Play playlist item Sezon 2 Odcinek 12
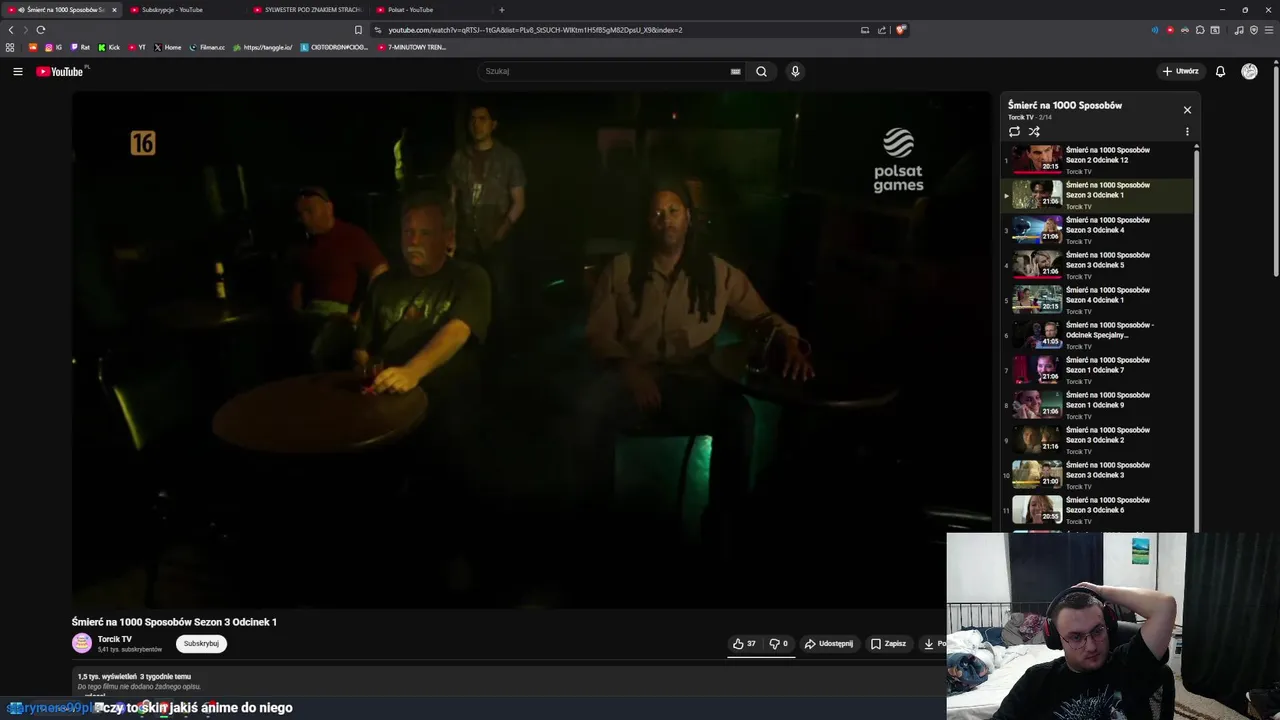Viewport: 1280px width, 720px height. tap(1097, 160)
